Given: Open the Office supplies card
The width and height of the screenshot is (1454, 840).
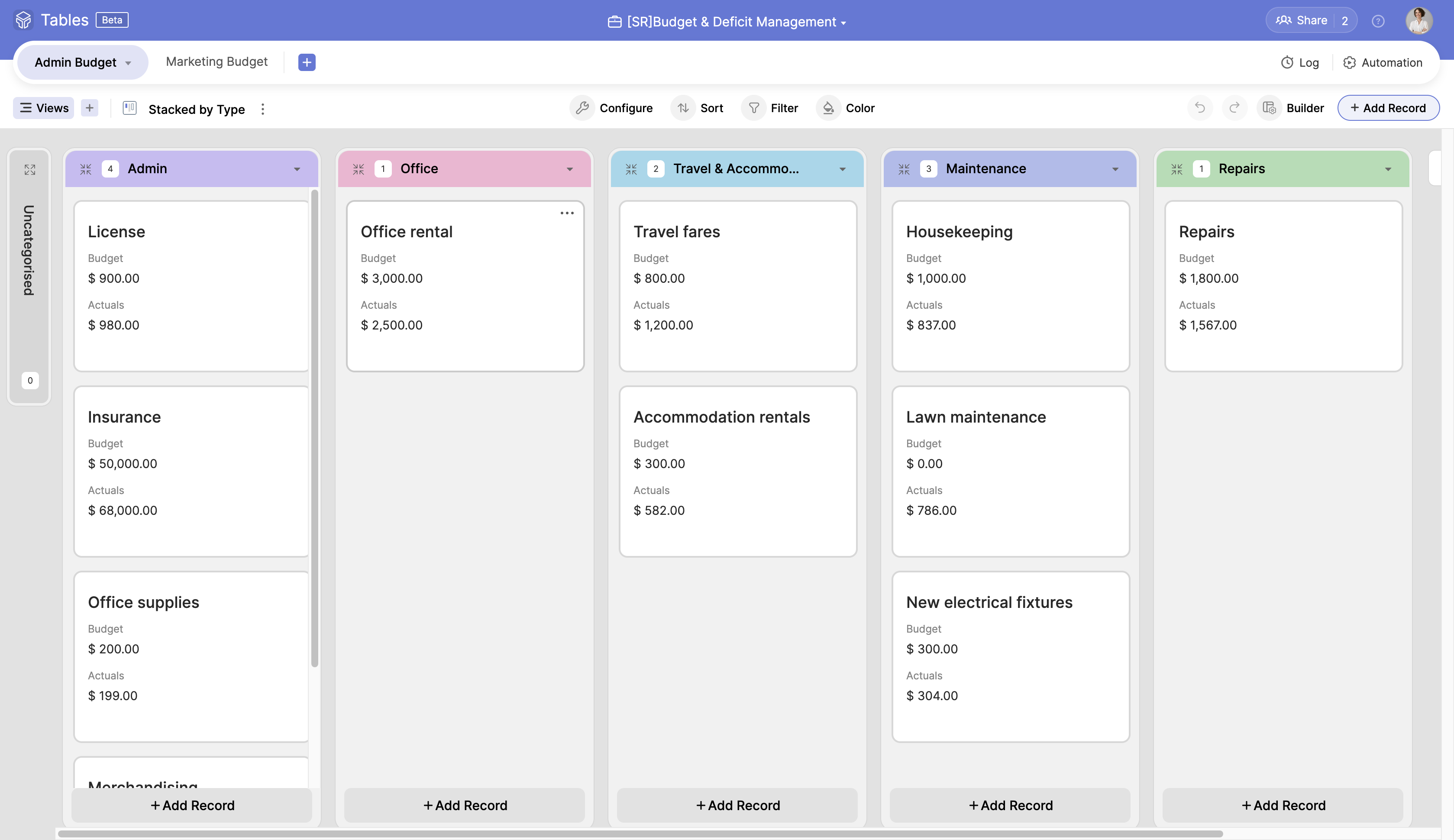Looking at the screenshot, I should 191,656.
